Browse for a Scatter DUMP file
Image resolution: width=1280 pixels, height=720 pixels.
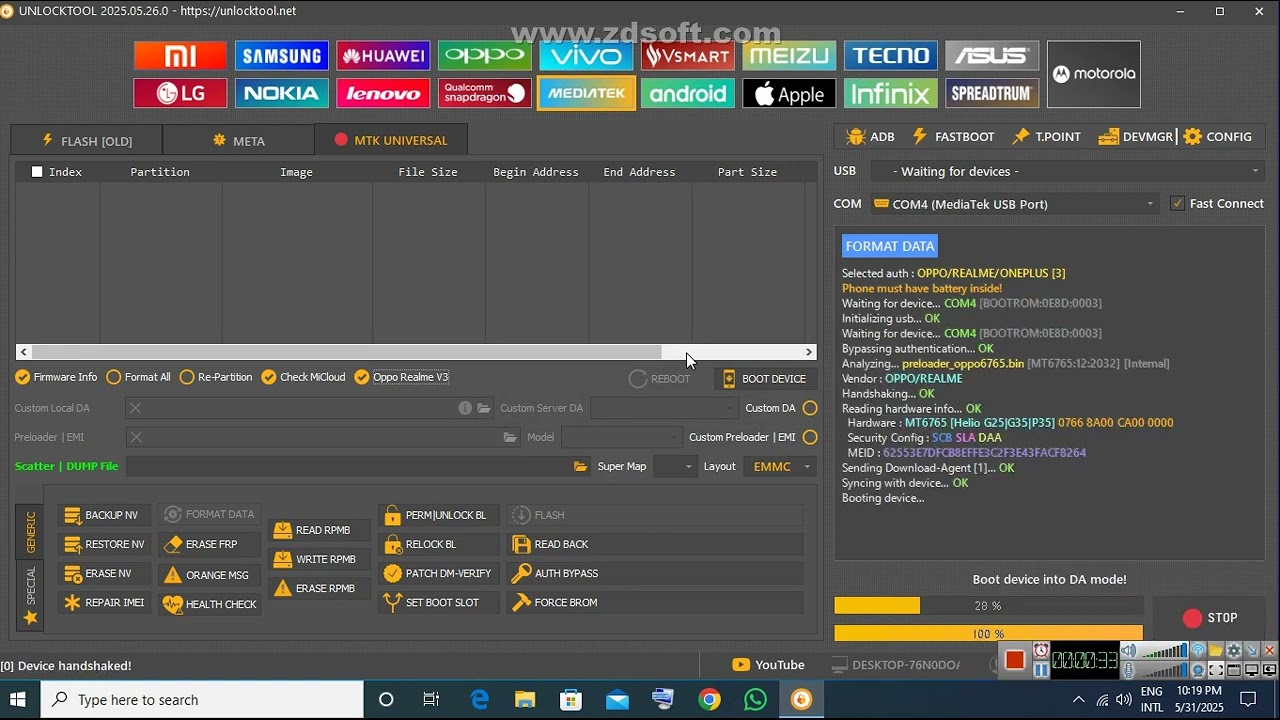pos(580,466)
